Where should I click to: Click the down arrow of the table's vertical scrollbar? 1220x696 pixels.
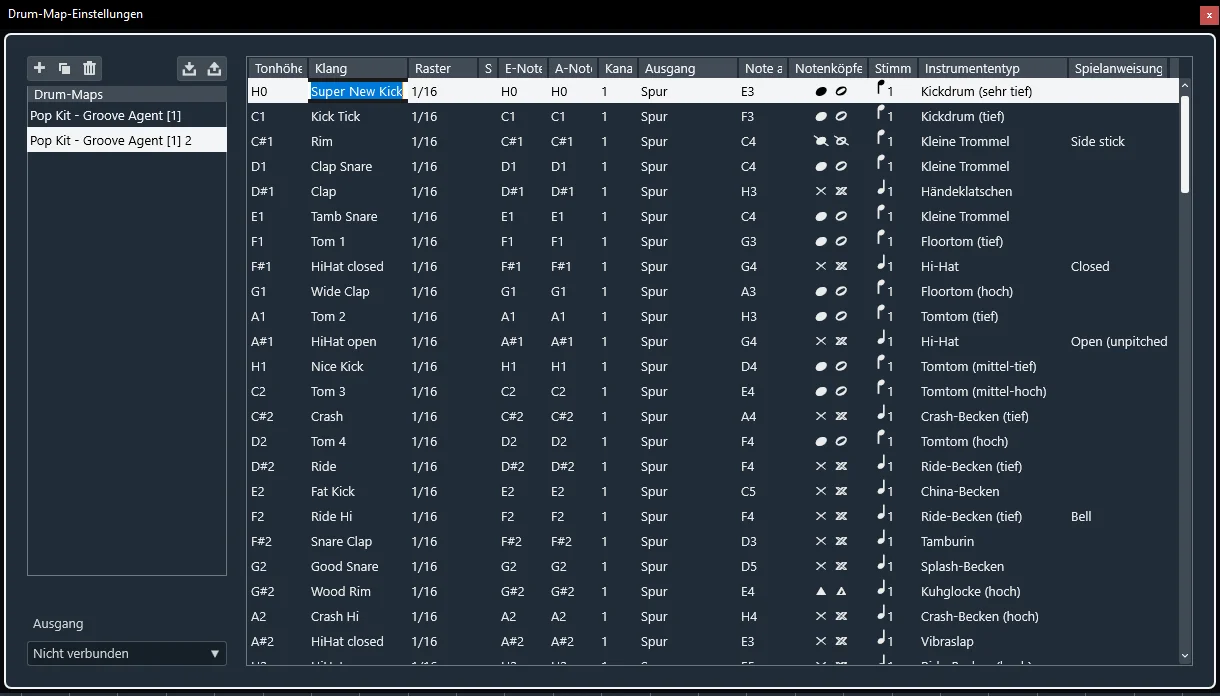(1185, 656)
